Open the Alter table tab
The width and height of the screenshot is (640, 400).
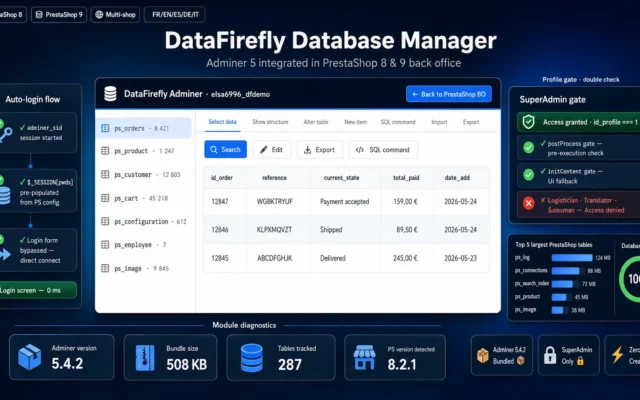(316, 122)
